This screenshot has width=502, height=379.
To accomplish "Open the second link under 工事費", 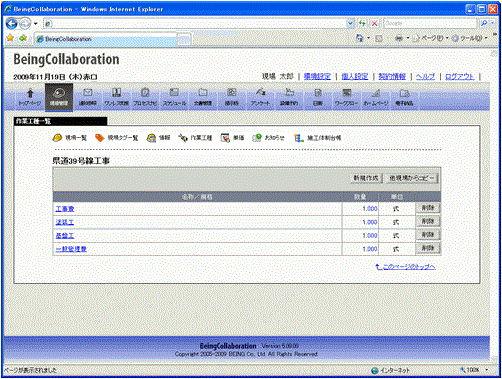I will [65, 222].
